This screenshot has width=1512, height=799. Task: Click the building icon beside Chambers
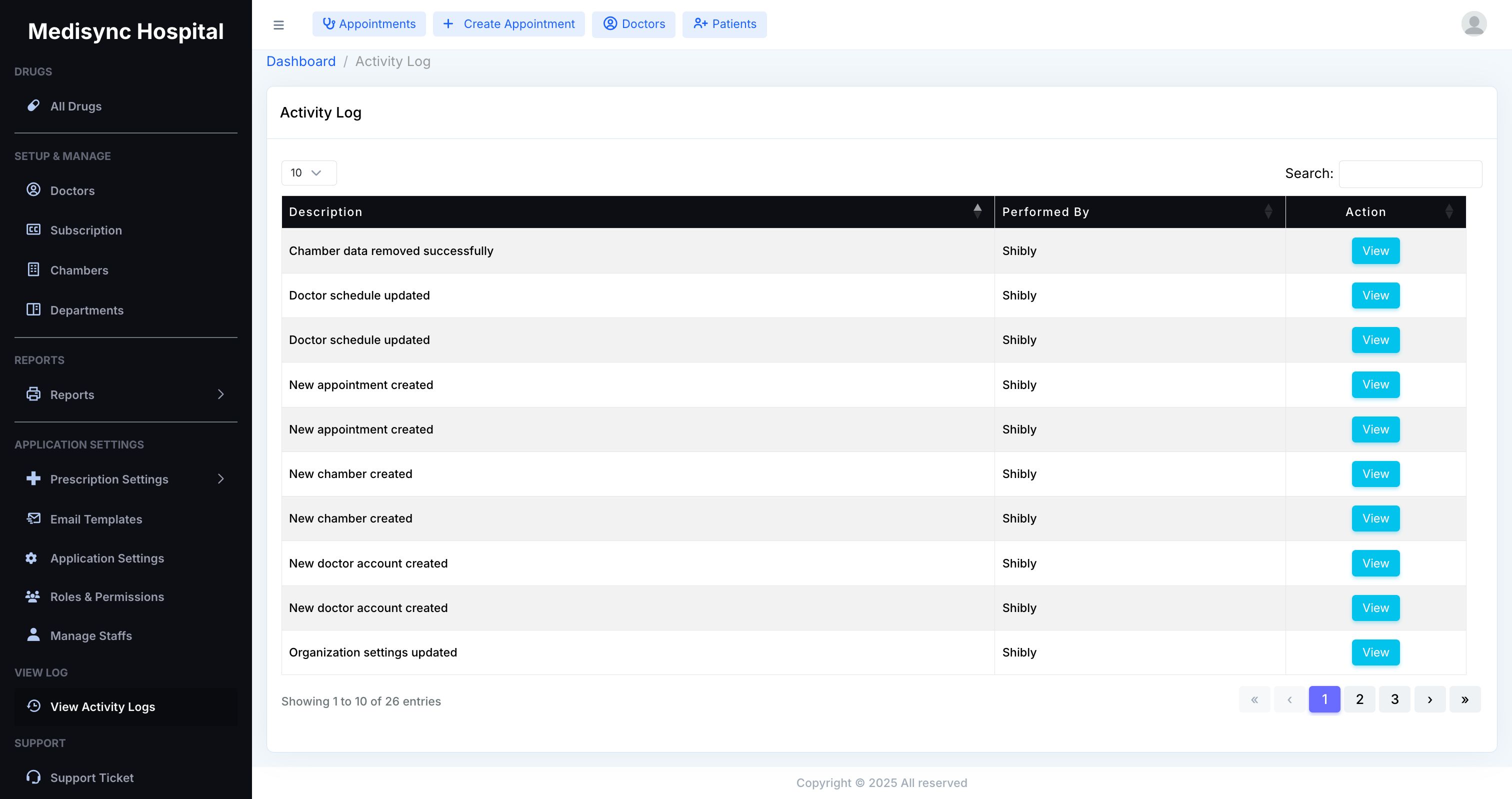point(33,269)
